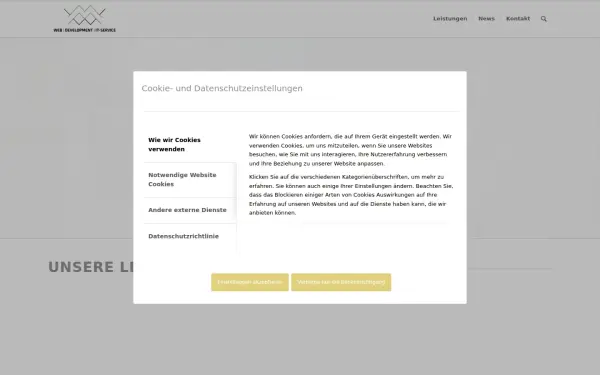
Task: Click the right yellow button in the cookie dialog
Action: 341,282
